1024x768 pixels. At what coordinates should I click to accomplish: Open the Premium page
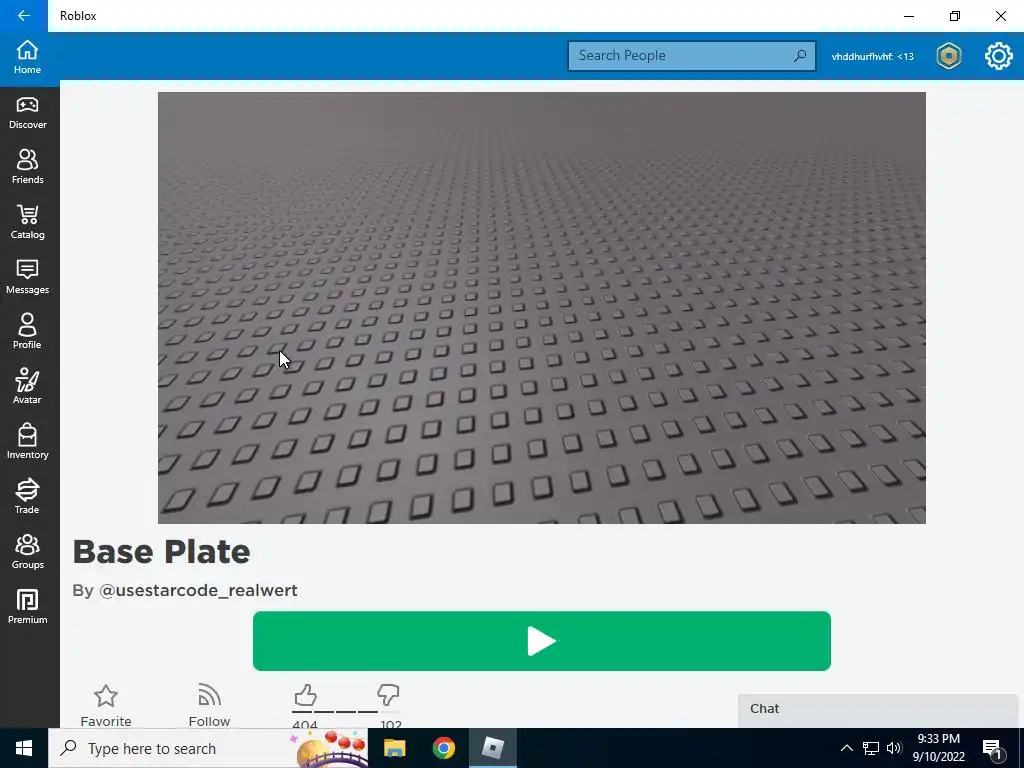[27, 607]
